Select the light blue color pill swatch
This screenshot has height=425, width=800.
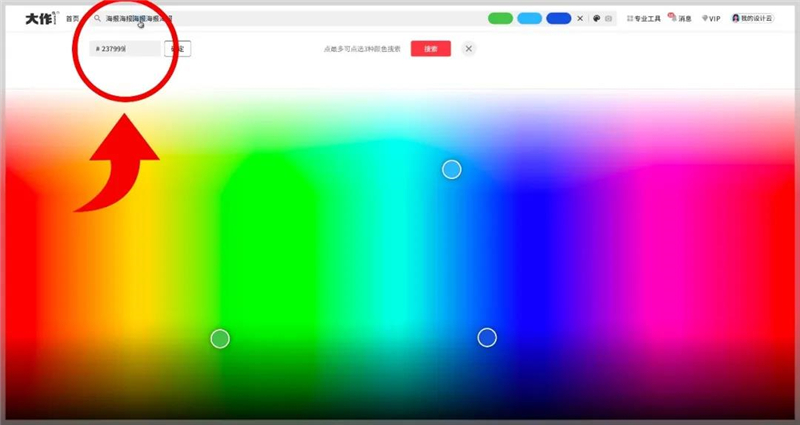[x=530, y=18]
